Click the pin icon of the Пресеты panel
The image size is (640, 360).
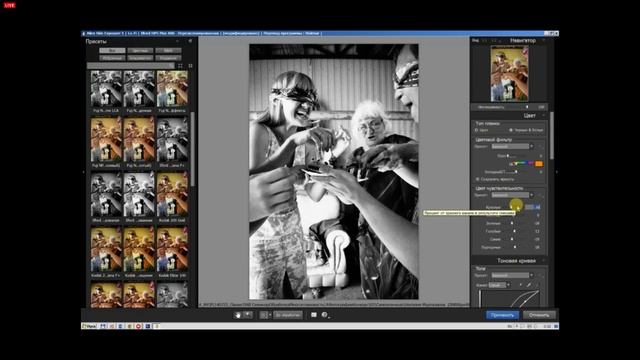(x=190, y=41)
